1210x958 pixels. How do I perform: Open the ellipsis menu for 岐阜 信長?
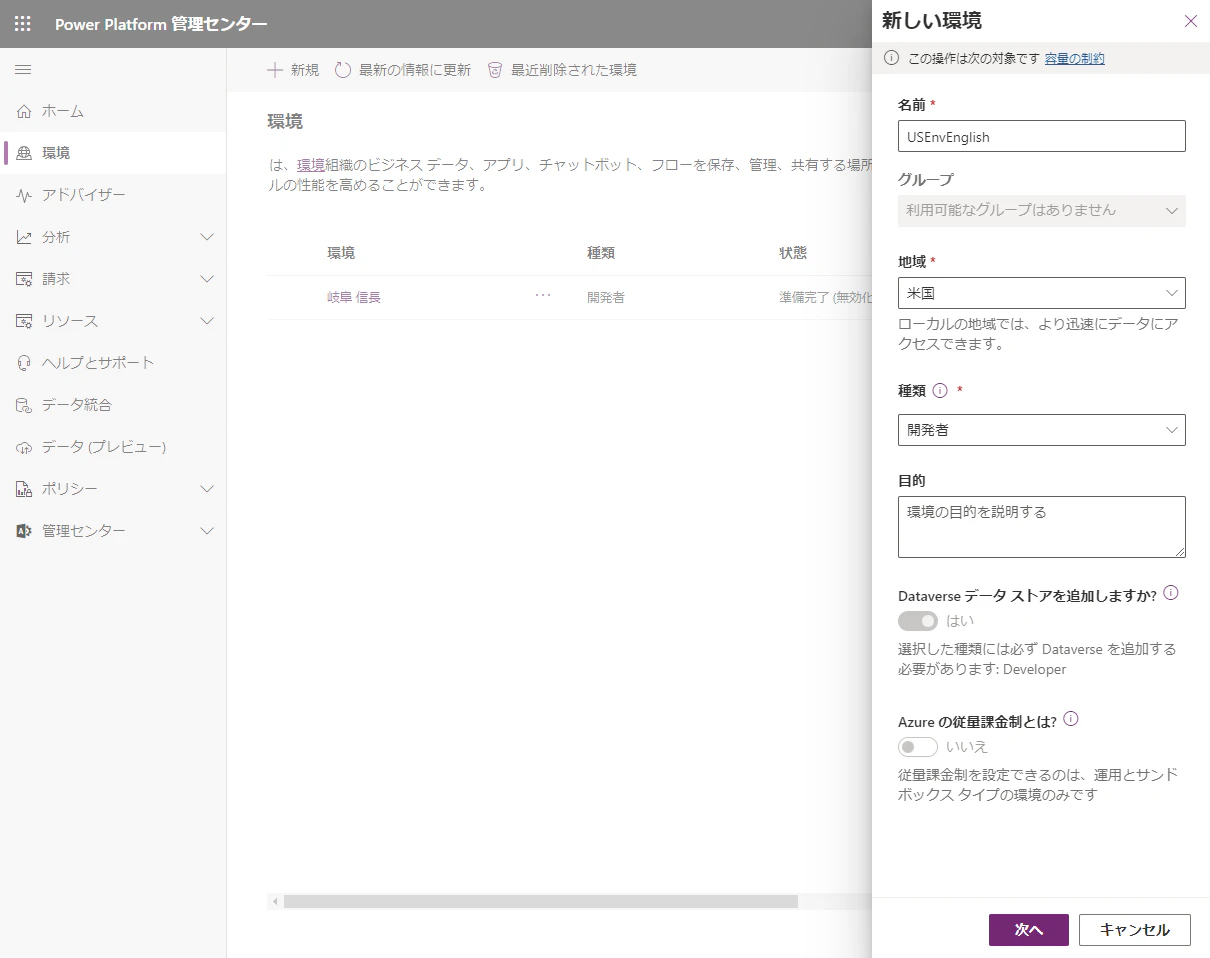(x=543, y=296)
